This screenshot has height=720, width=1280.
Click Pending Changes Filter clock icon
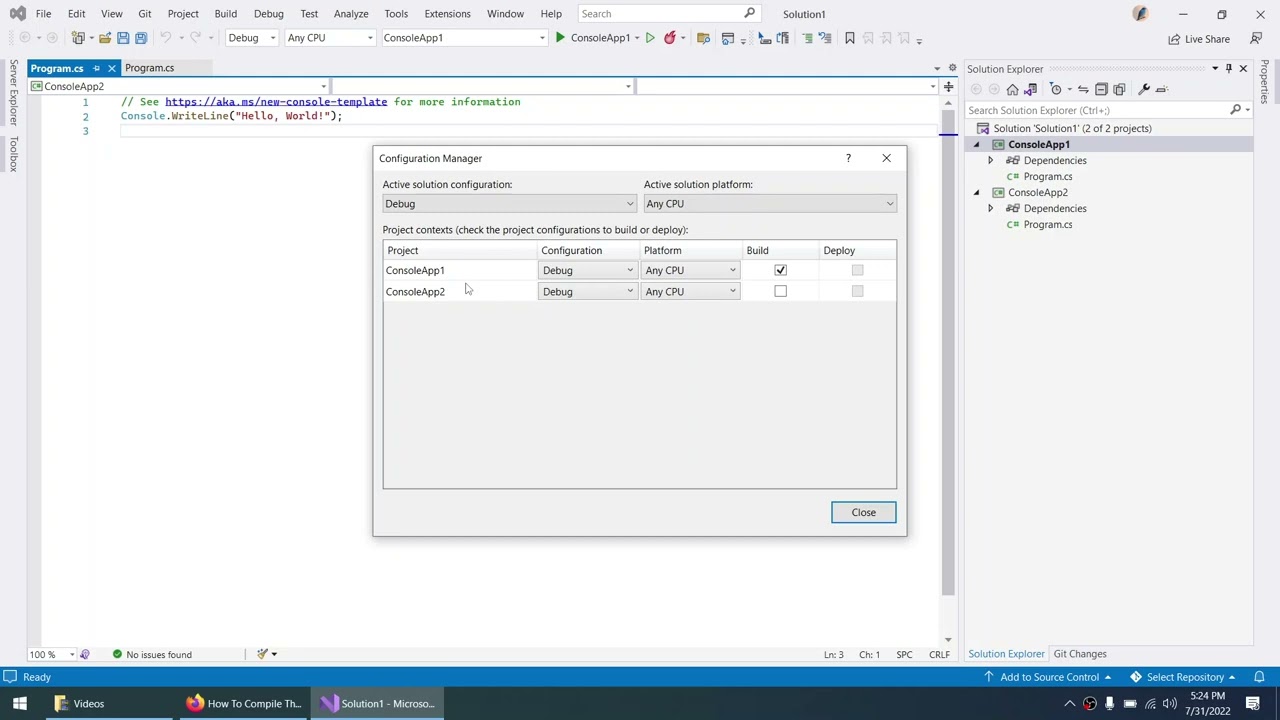pos(1056,89)
